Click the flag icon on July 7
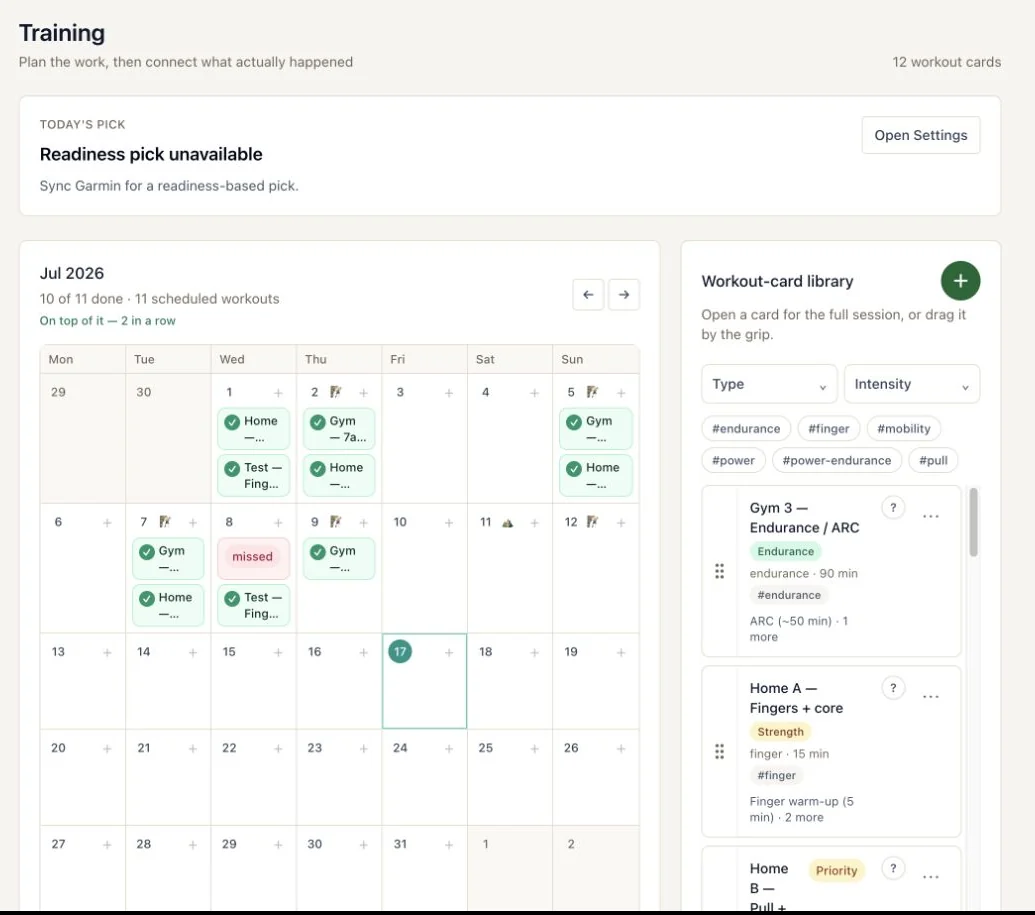This screenshot has width=1035, height=915. pyautogui.click(x=165, y=522)
